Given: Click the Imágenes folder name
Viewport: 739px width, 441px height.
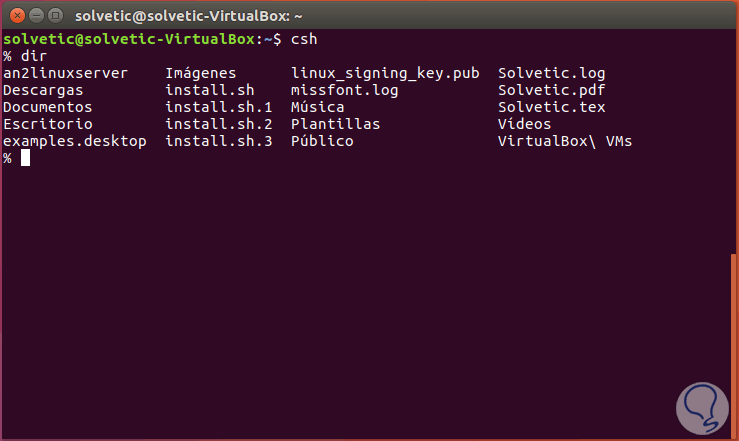Looking at the screenshot, I should tap(200, 73).
